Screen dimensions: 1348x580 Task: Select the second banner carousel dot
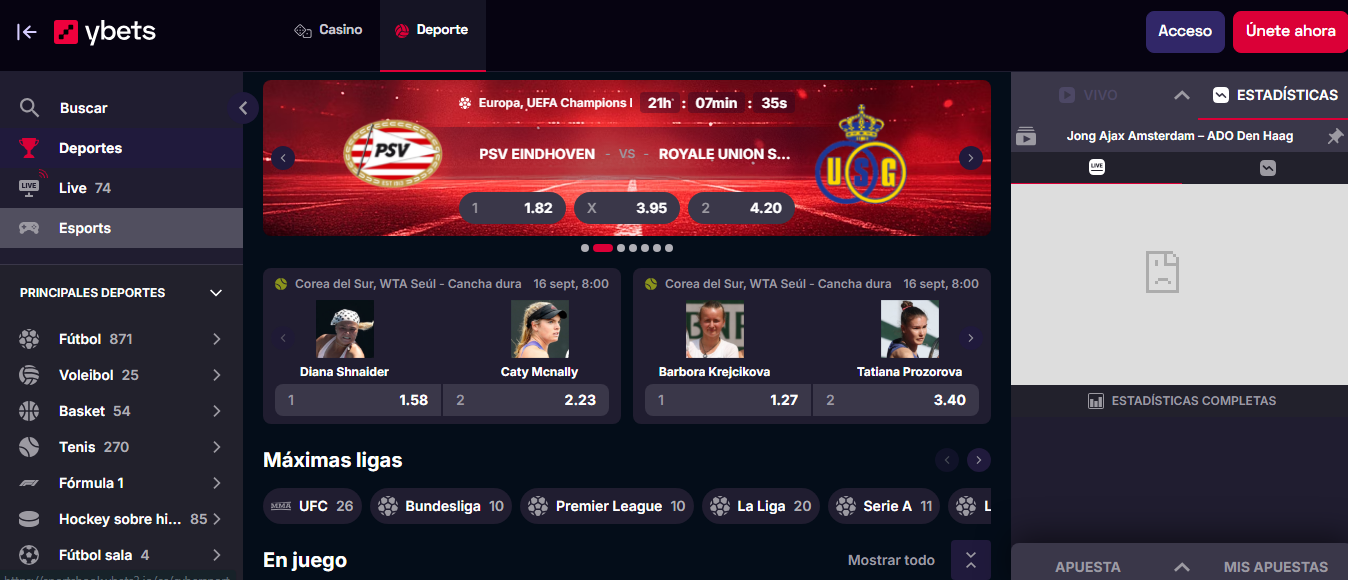point(603,248)
